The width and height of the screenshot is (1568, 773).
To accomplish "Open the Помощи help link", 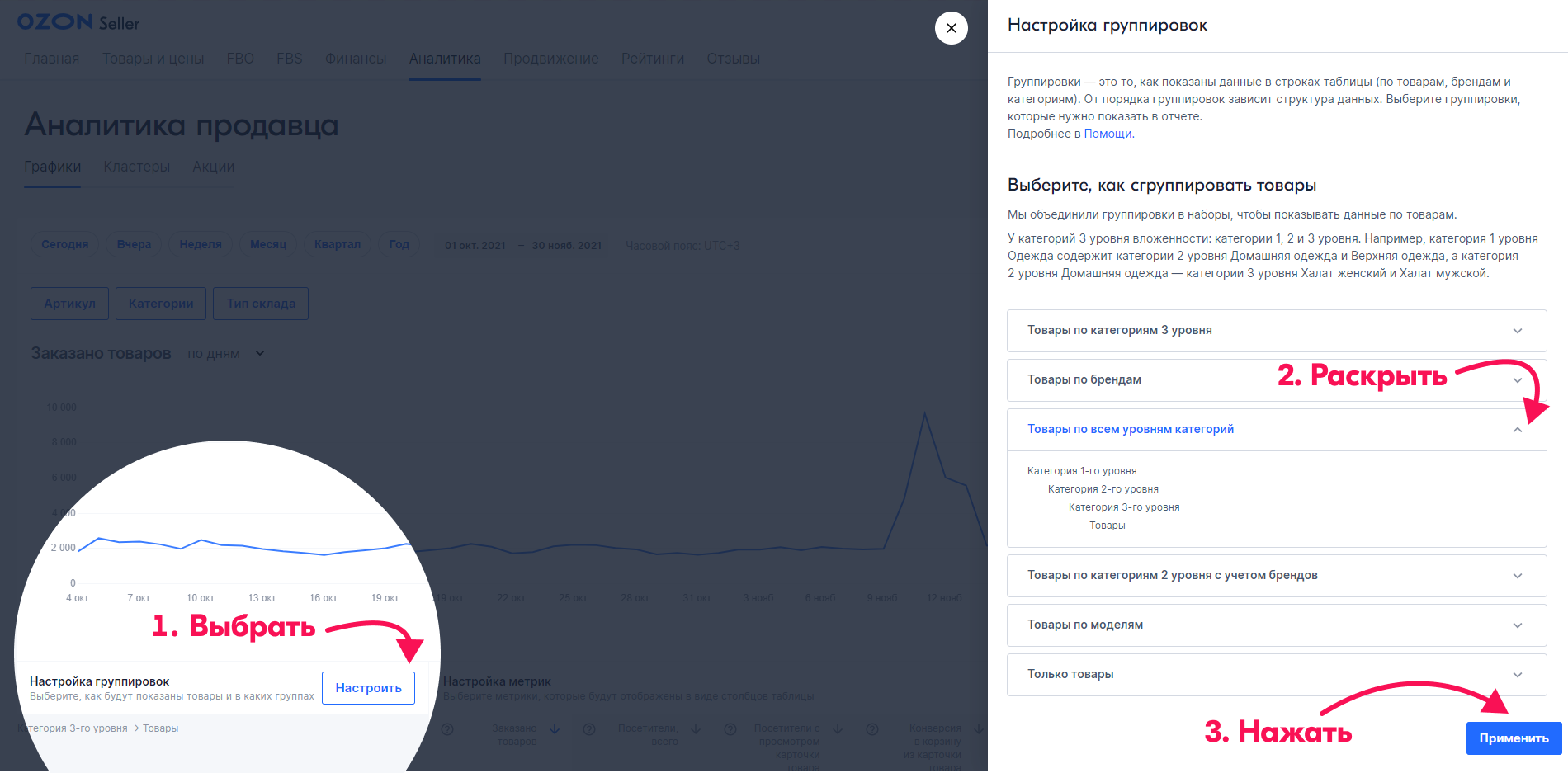I will pos(1108,134).
